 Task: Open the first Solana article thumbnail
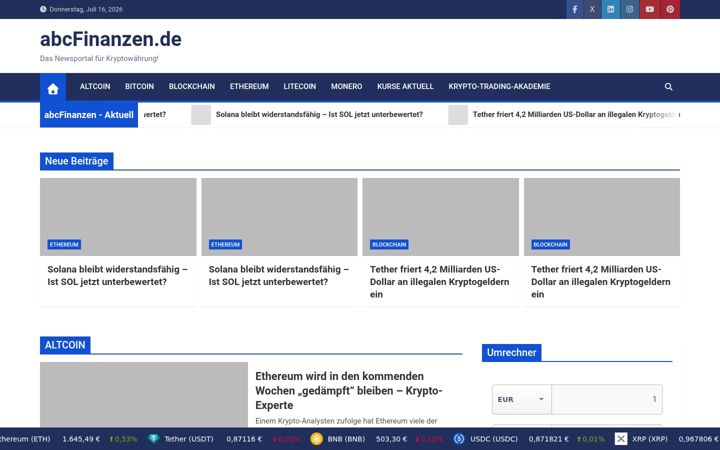click(118, 217)
